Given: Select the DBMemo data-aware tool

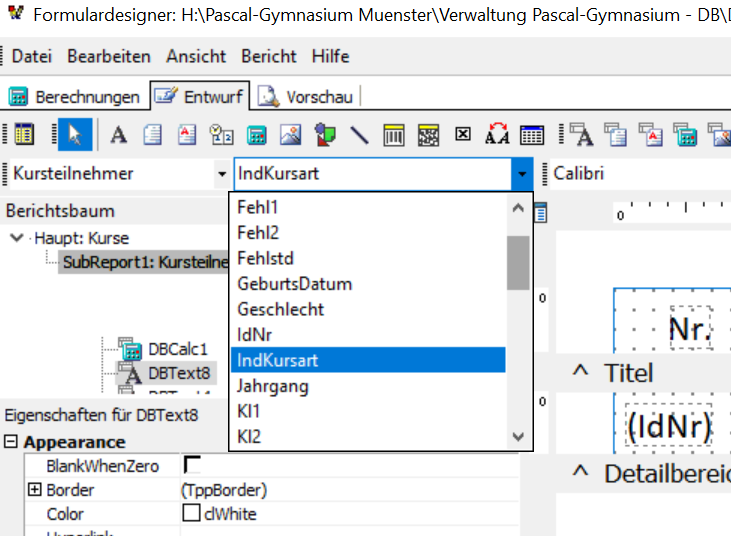Looking at the screenshot, I should click(x=615, y=135).
